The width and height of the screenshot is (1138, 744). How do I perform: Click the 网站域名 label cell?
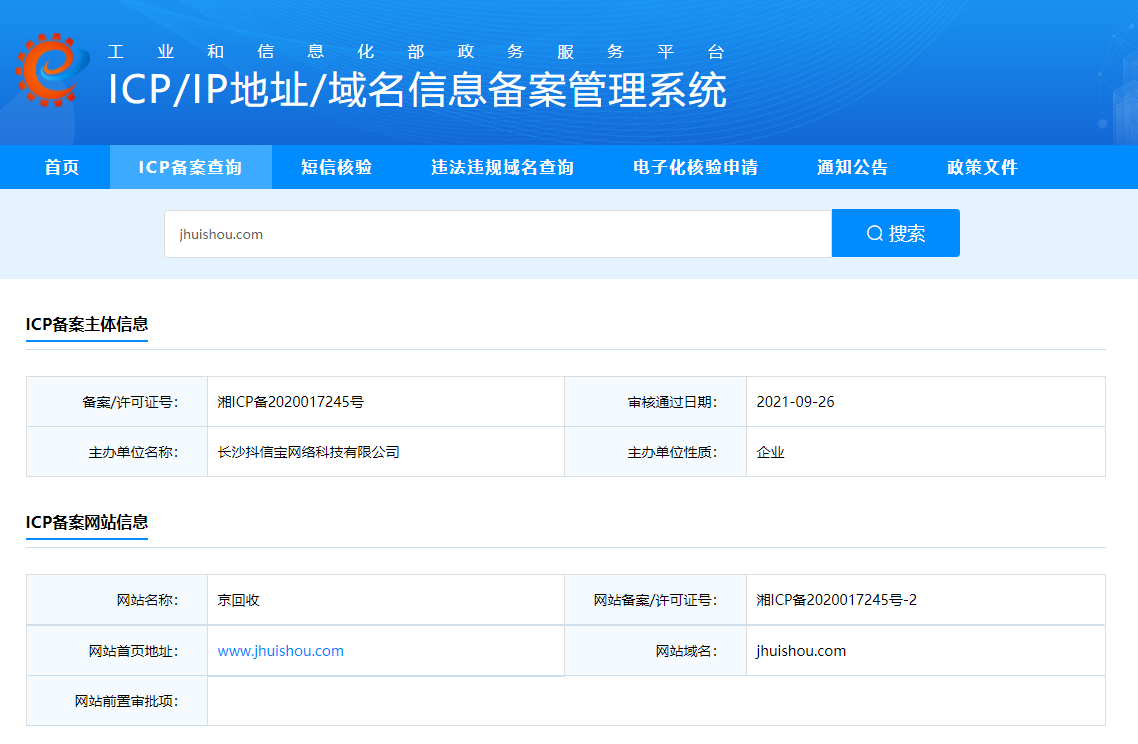(656, 651)
